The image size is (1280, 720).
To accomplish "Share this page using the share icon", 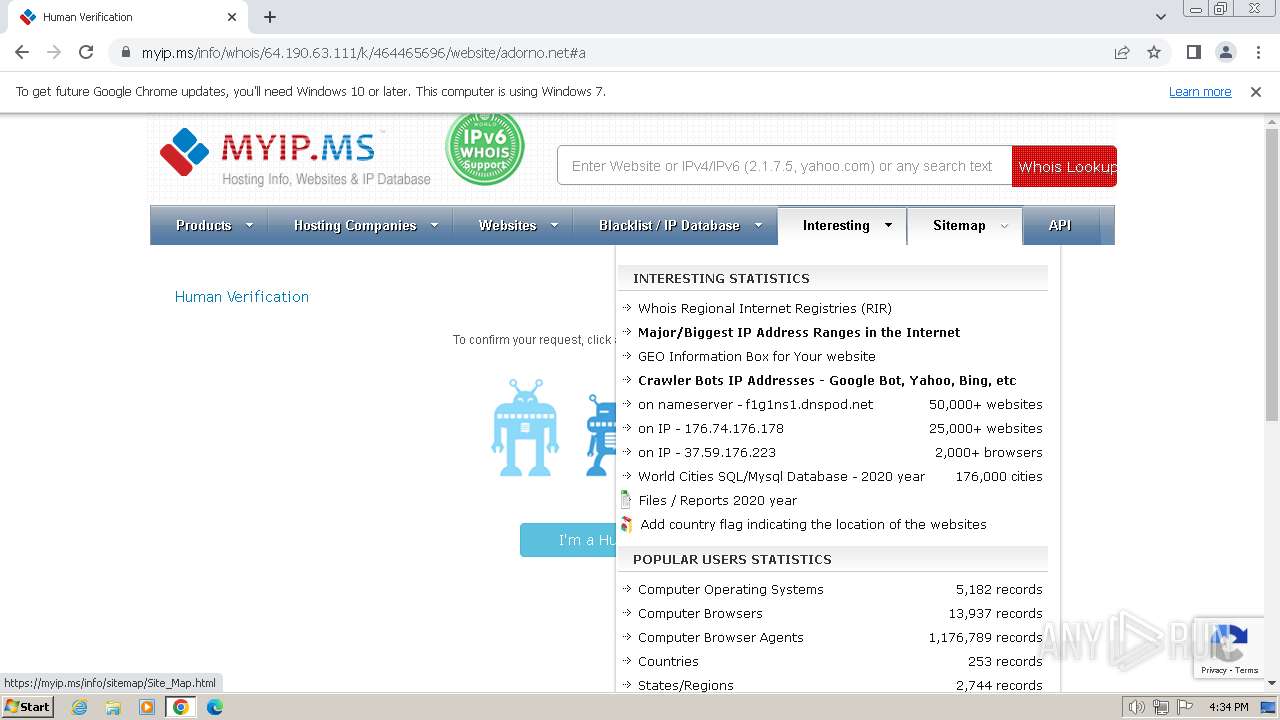I will pyautogui.click(x=1122, y=52).
